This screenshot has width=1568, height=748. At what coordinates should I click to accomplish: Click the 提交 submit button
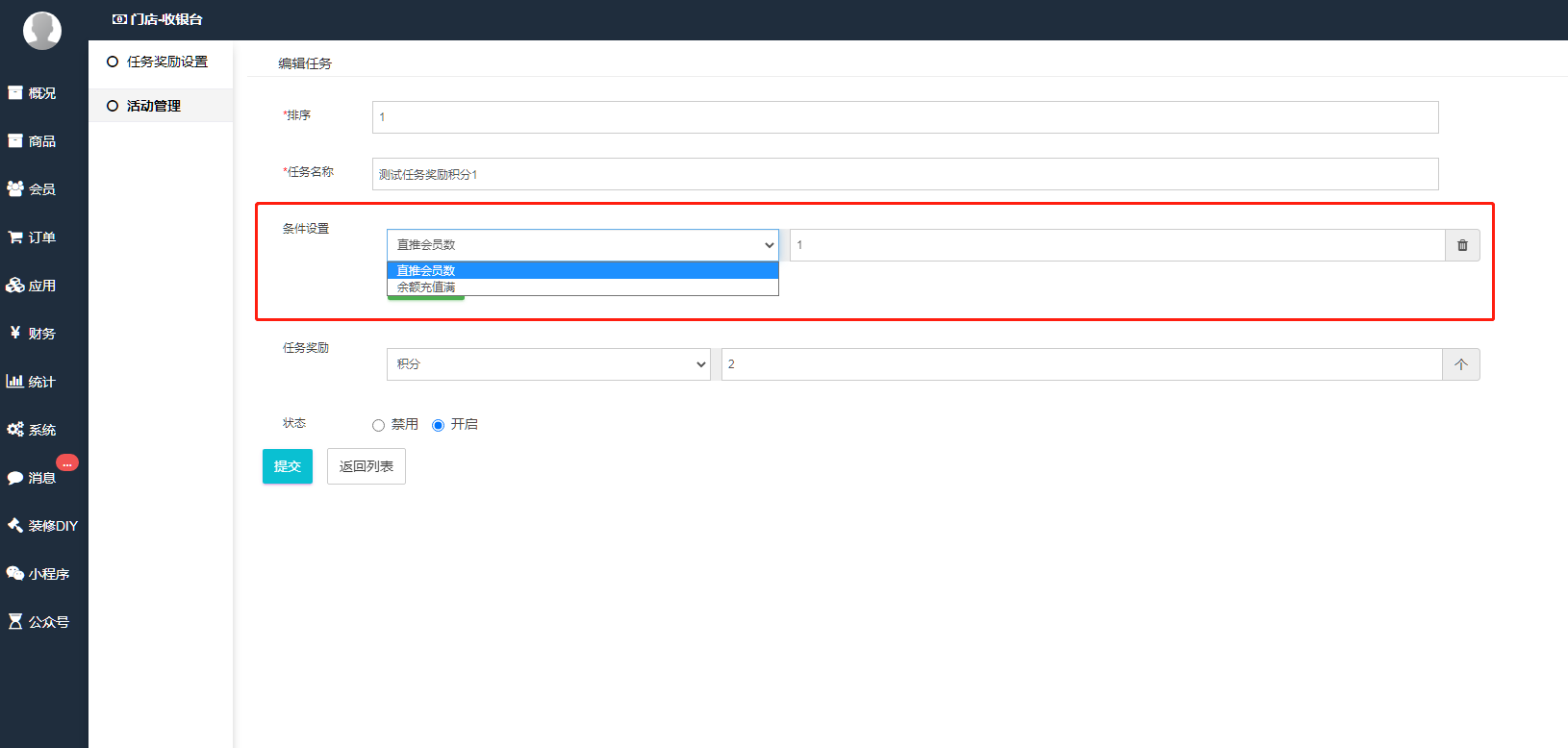[x=287, y=466]
